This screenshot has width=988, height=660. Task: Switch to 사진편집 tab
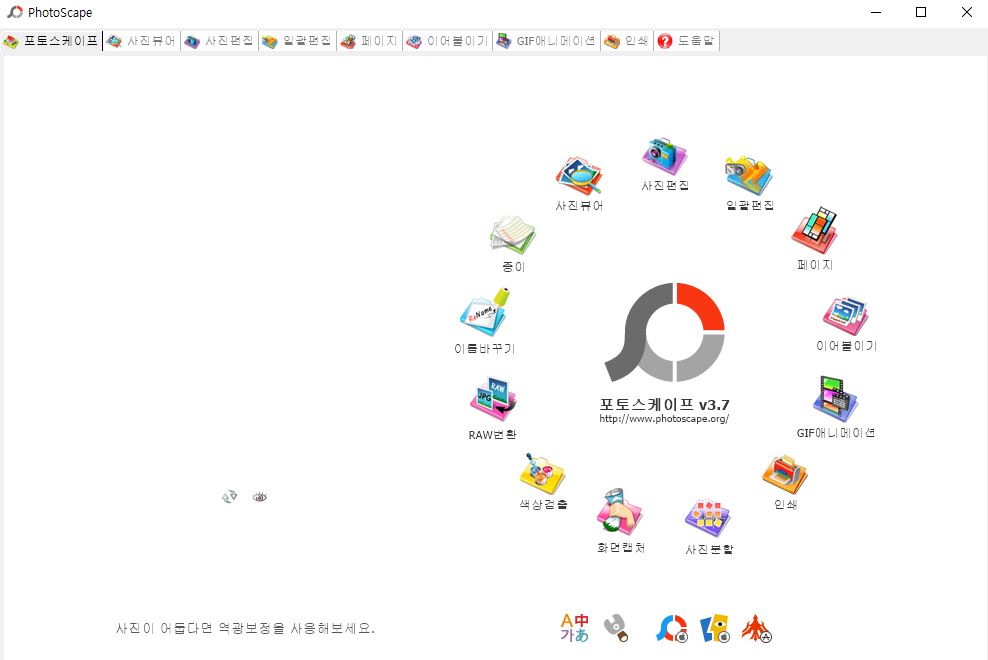click(219, 41)
